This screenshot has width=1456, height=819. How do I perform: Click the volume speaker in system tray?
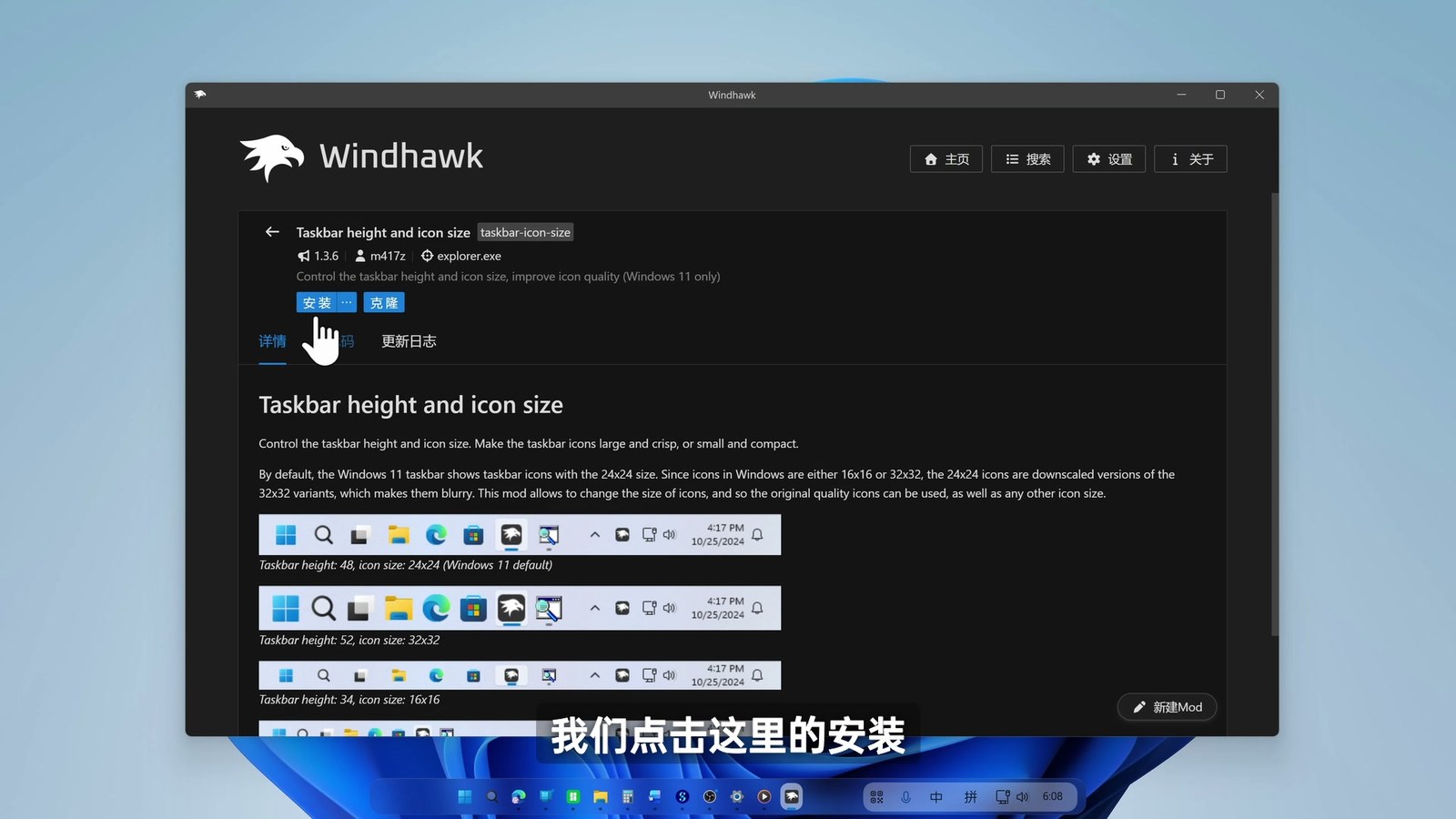point(1022,797)
